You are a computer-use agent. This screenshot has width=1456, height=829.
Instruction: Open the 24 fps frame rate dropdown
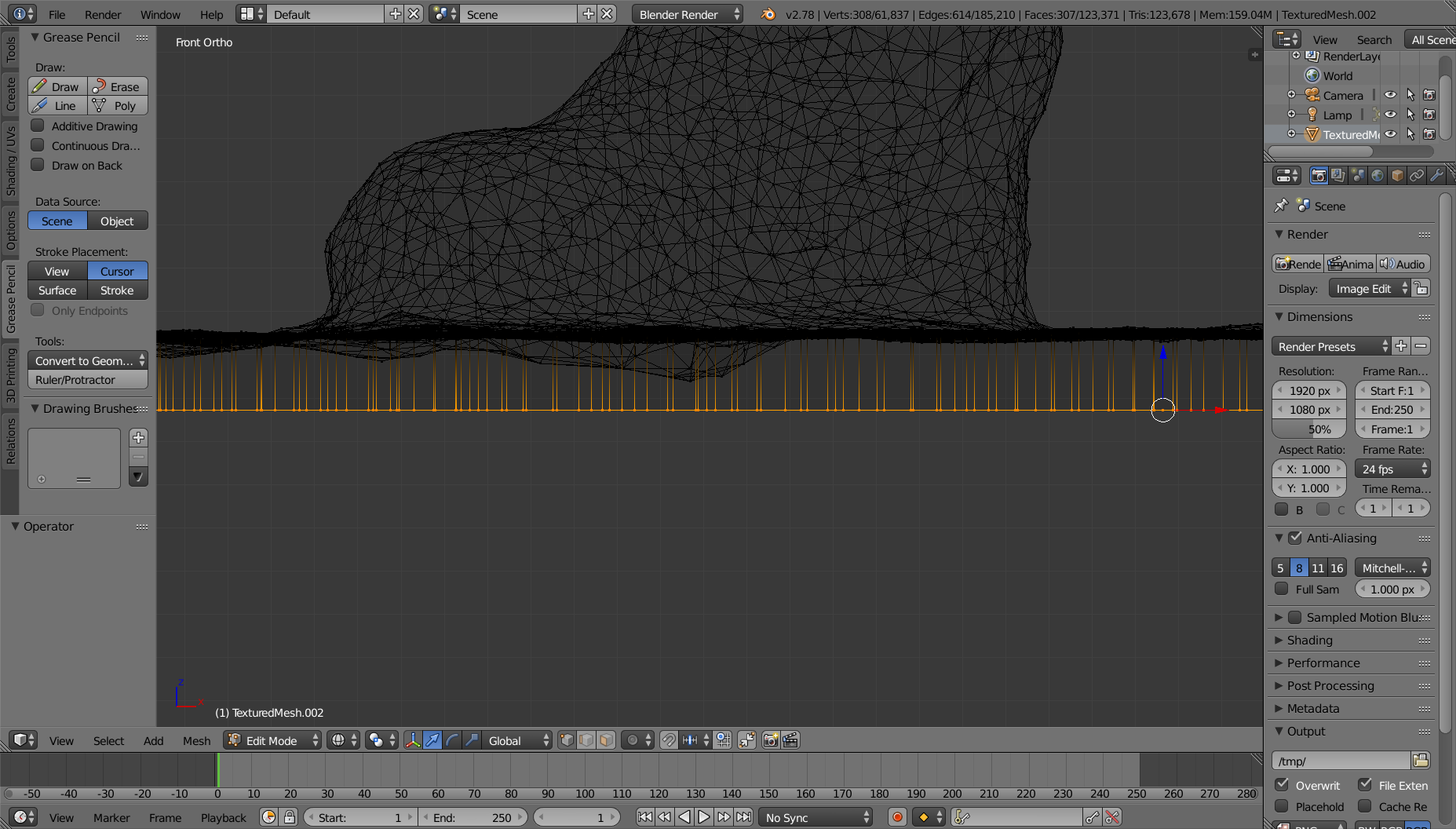point(1392,469)
